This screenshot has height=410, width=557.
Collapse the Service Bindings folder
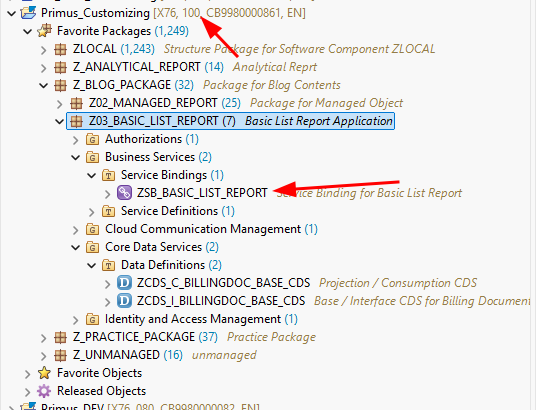click(92, 176)
